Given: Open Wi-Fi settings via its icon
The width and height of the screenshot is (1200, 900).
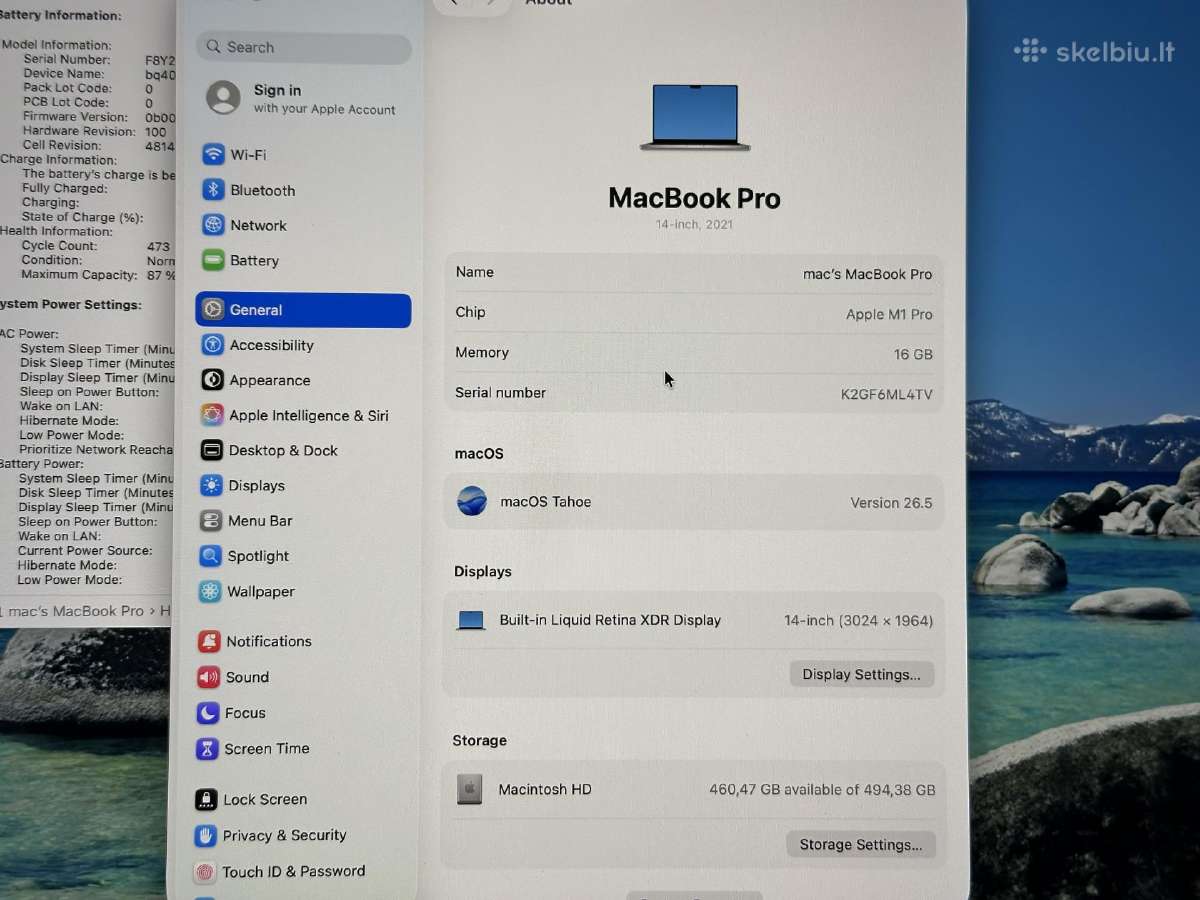Looking at the screenshot, I should click(213, 154).
